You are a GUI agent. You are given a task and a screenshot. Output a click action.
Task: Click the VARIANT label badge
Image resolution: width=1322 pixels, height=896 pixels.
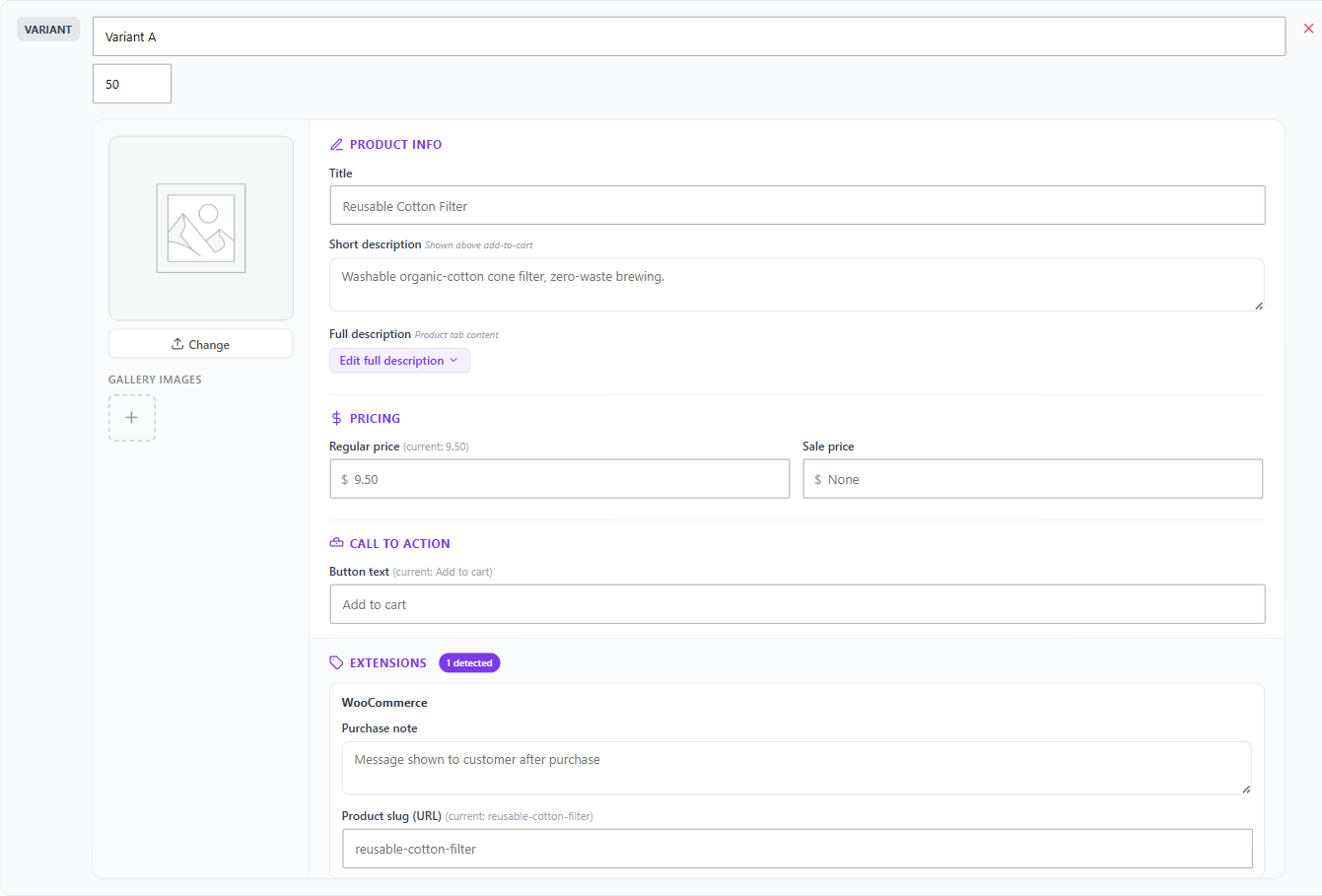(x=48, y=30)
